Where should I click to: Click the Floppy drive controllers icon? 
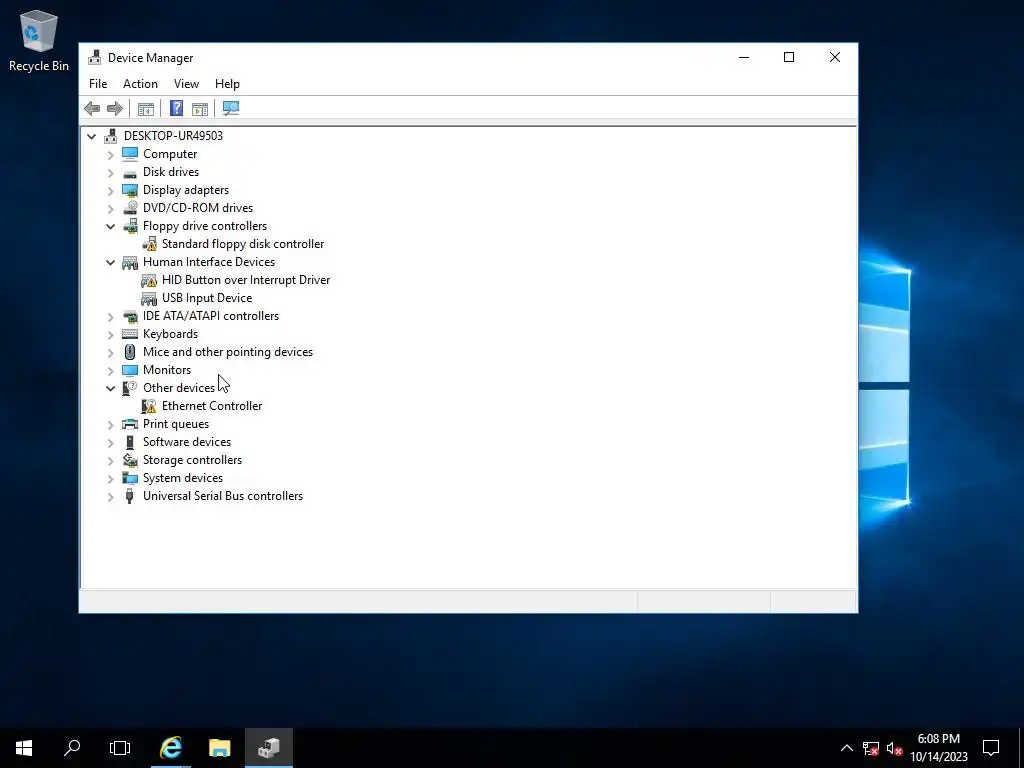pyautogui.click(x=130, y=226)
